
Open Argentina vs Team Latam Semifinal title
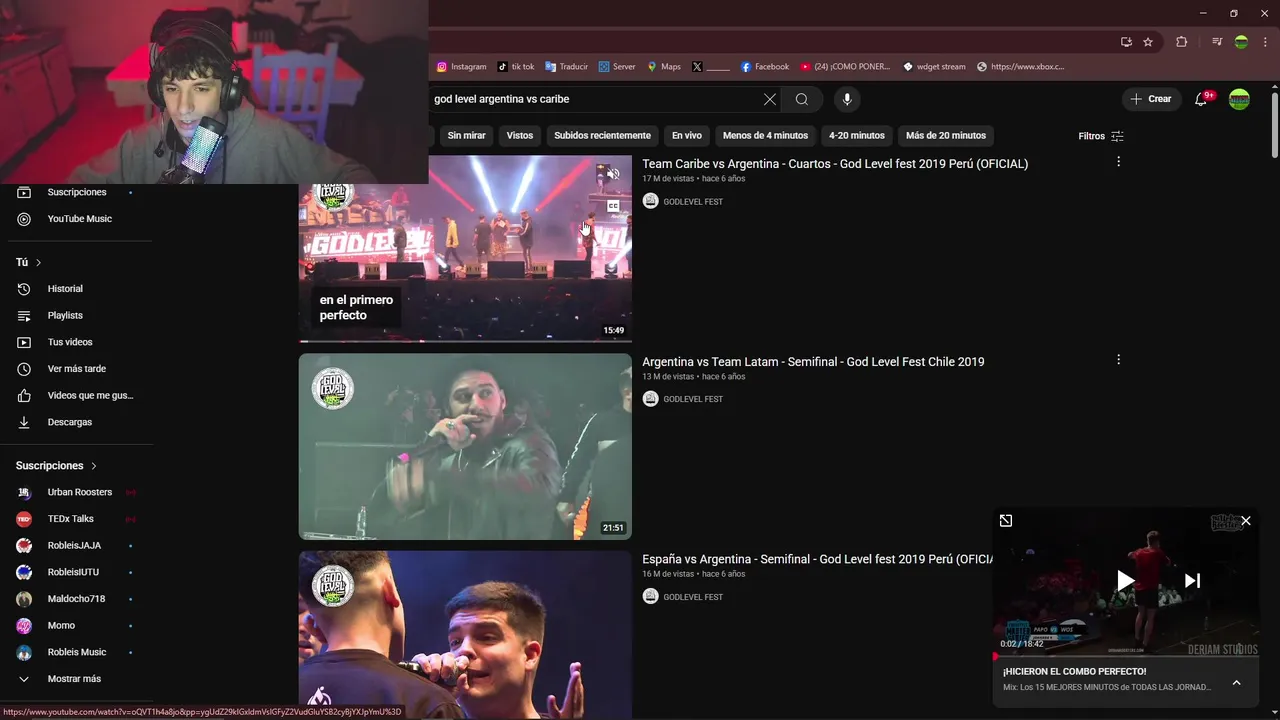[813, 362]
